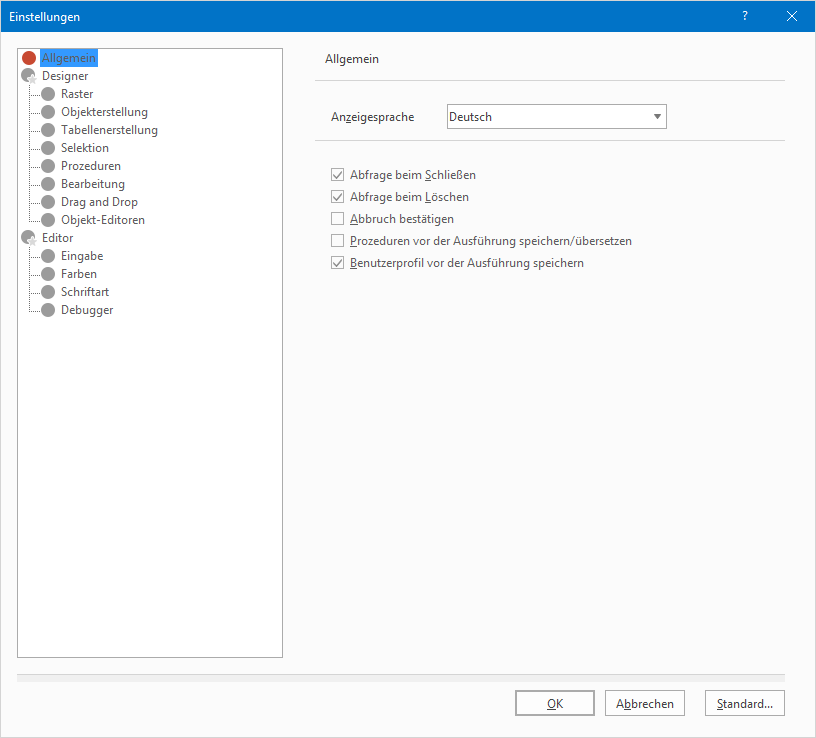The width and height of the screenshot is (816, 738).
Task: Click the icon next to Debugger
Action: (48, 310)
